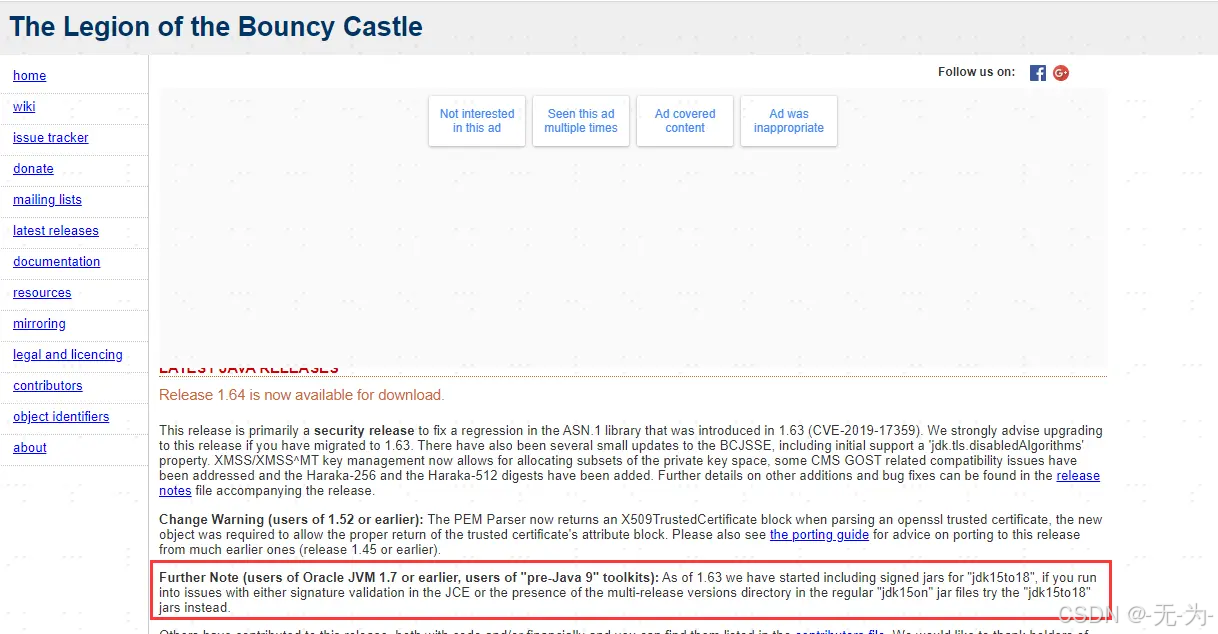Open the mirroring page link
This screenshot has height=634, width=1218.
point(39,324)
